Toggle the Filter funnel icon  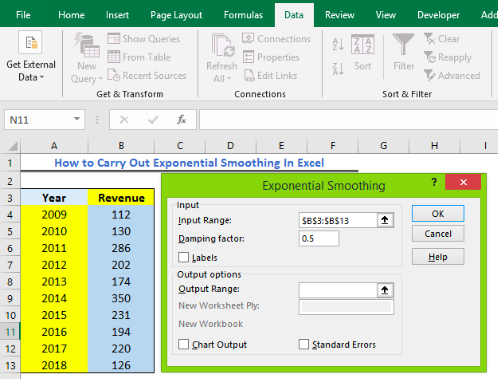click(x=403, y=44)
